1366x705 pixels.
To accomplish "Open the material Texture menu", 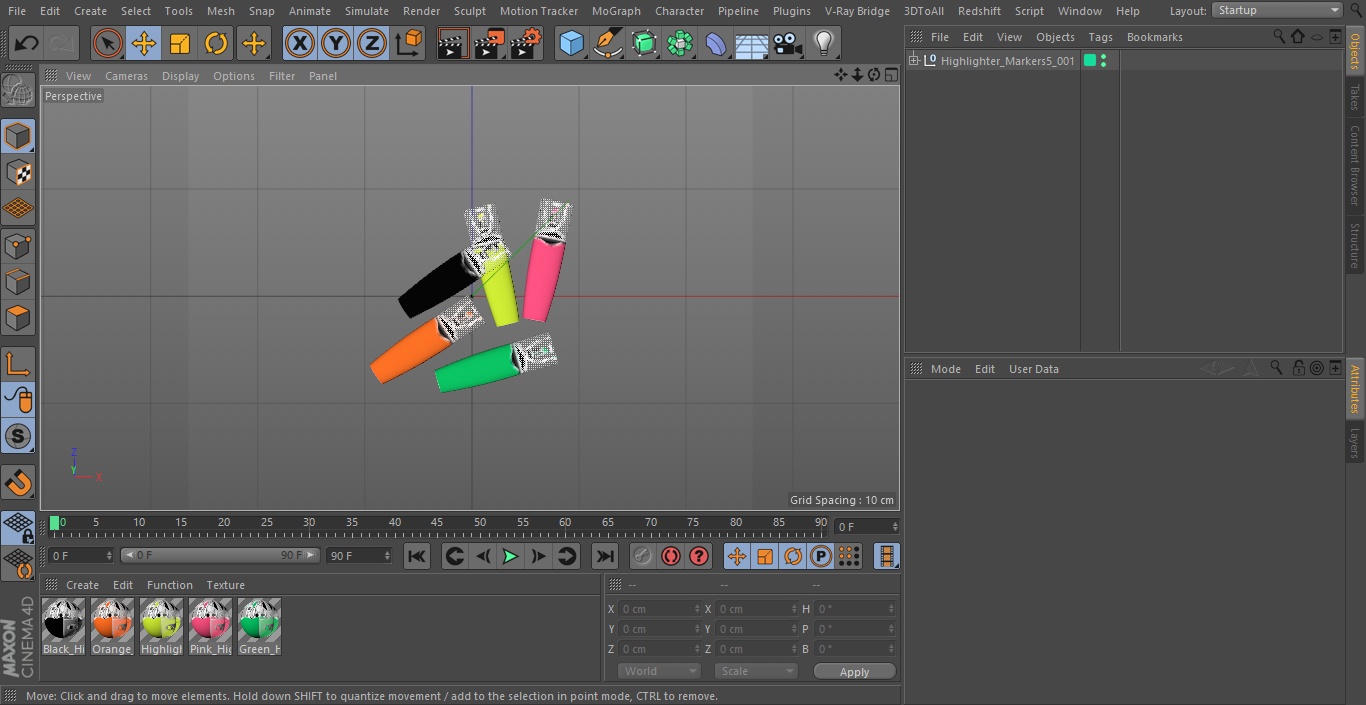I will coord(225,585).
